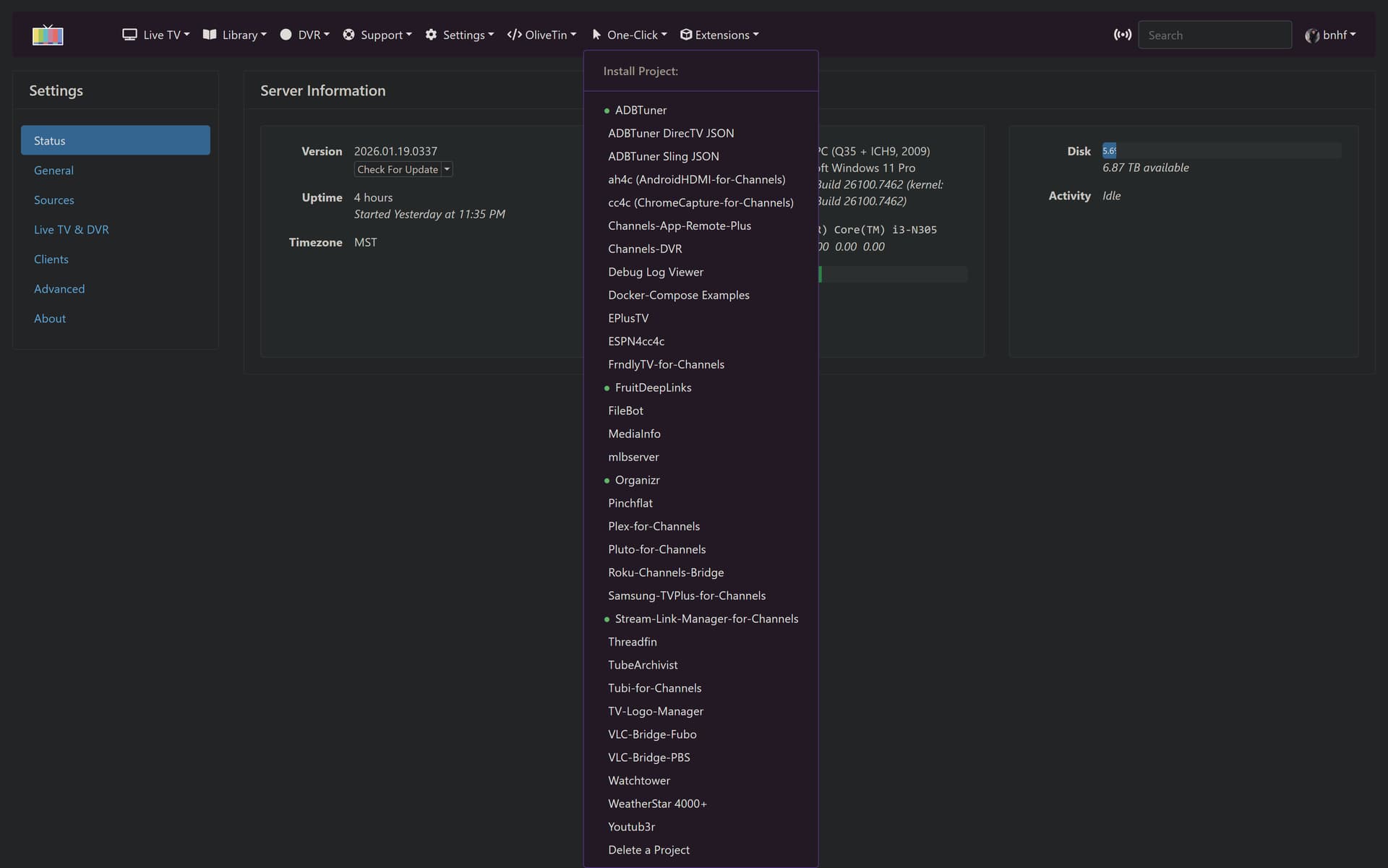Choose Delete a Project menu entry

coord(648,850)
